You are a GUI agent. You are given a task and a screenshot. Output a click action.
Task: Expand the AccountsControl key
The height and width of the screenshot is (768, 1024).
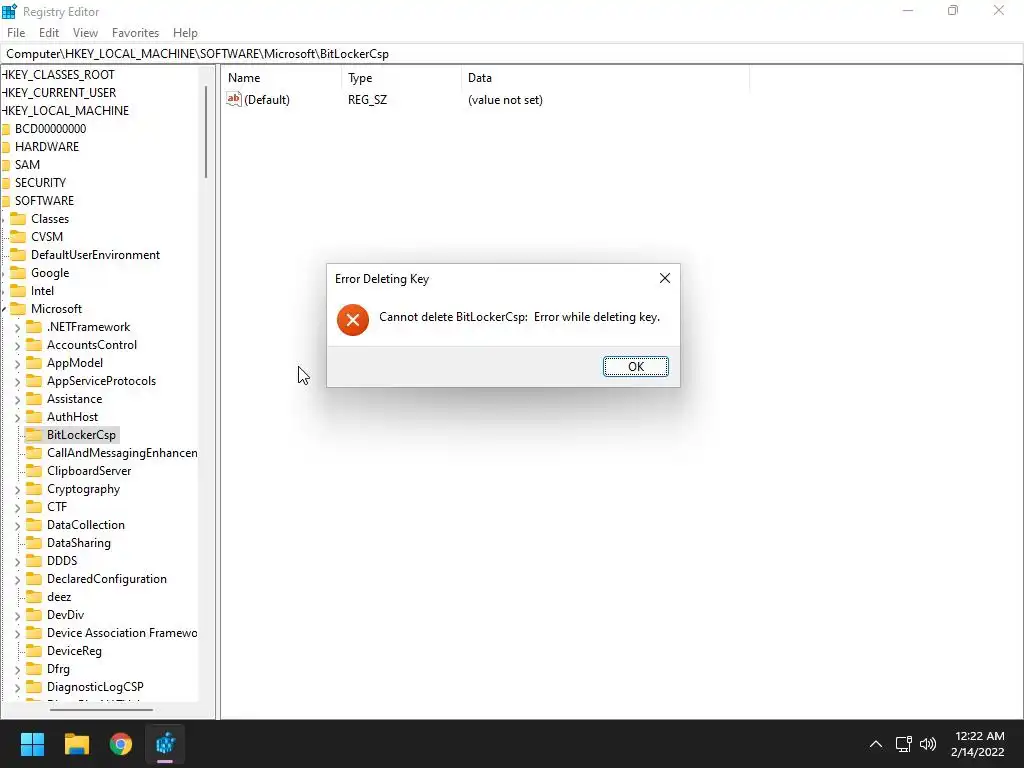click(18, 345)
